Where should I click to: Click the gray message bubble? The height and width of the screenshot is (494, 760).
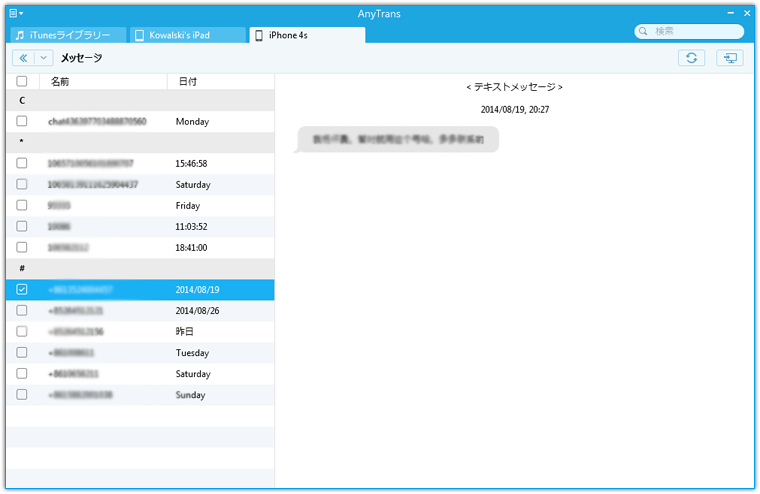click(x=397, y=139)
